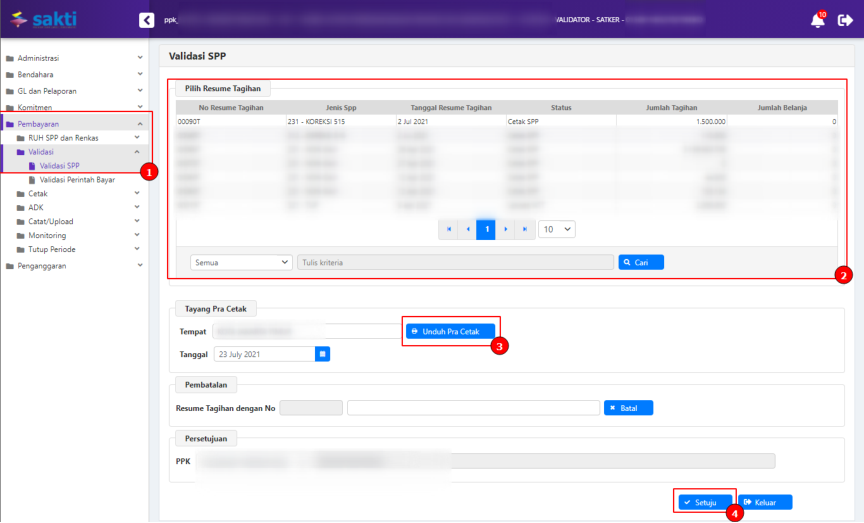The height and width of the screenshot is (523, 864).
Task: Open the calendar picker beside Tanggal
Action: pyautogui.click(x=322, y=353)
